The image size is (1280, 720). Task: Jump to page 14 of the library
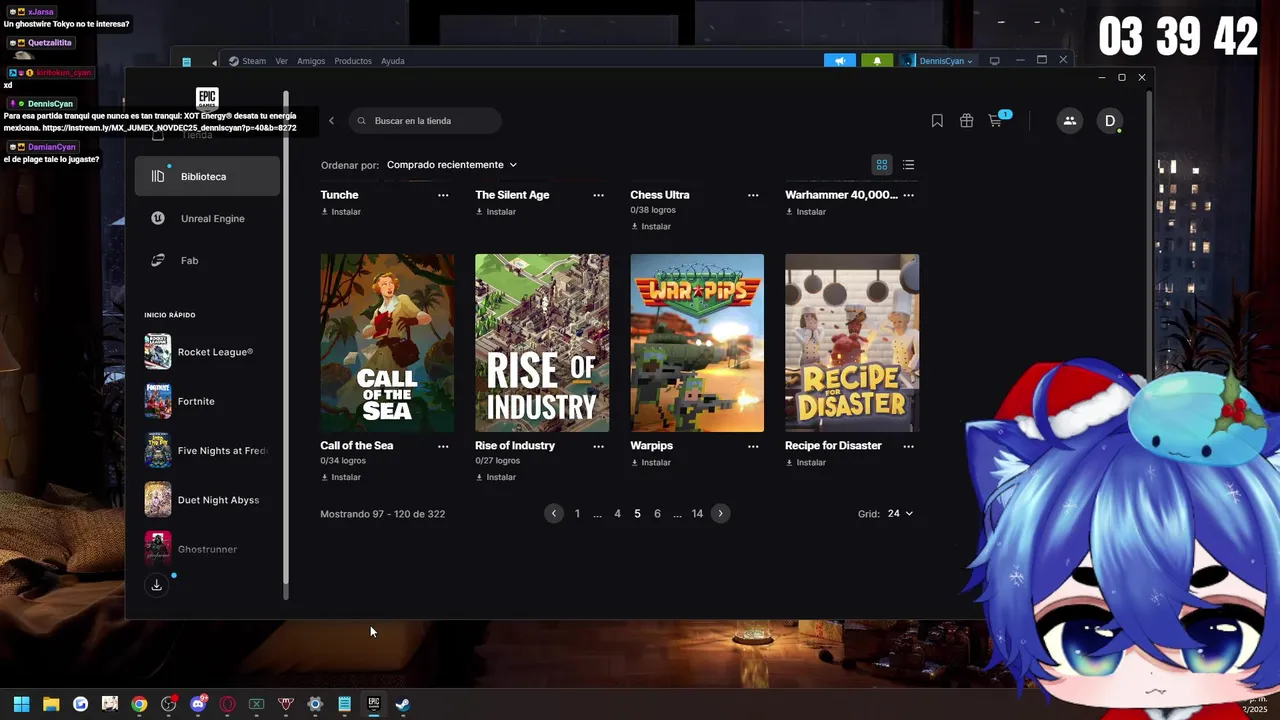pyautogui.click(x=697, y=514)
